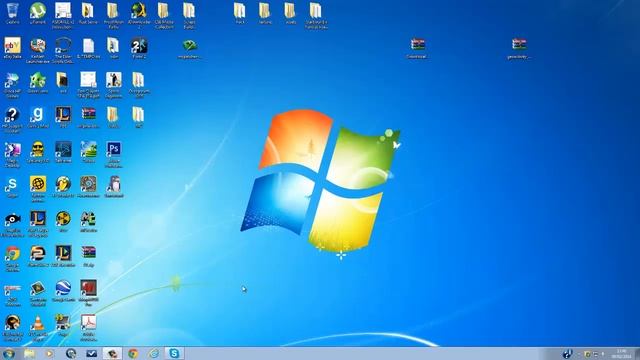
Task: Select the penguin desktop shortcut
Action: 114,185
